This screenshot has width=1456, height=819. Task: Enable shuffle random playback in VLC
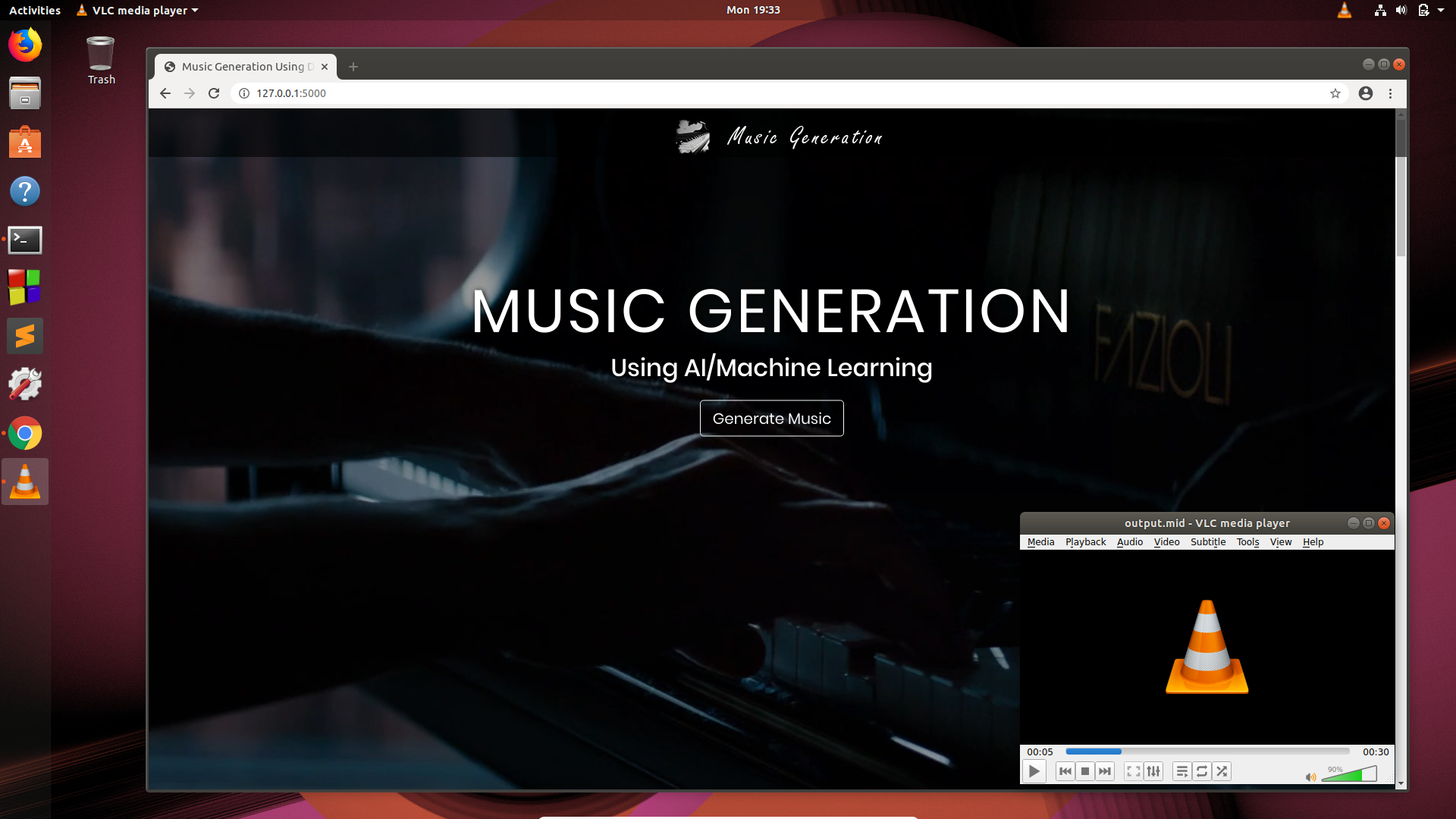(1222, 771)
